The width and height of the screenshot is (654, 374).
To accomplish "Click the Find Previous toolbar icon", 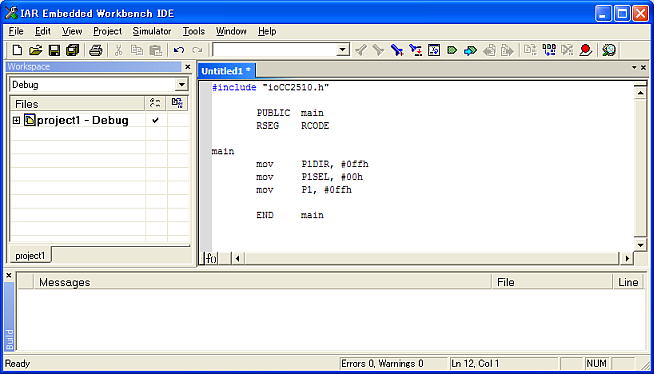I will (378, 50).
